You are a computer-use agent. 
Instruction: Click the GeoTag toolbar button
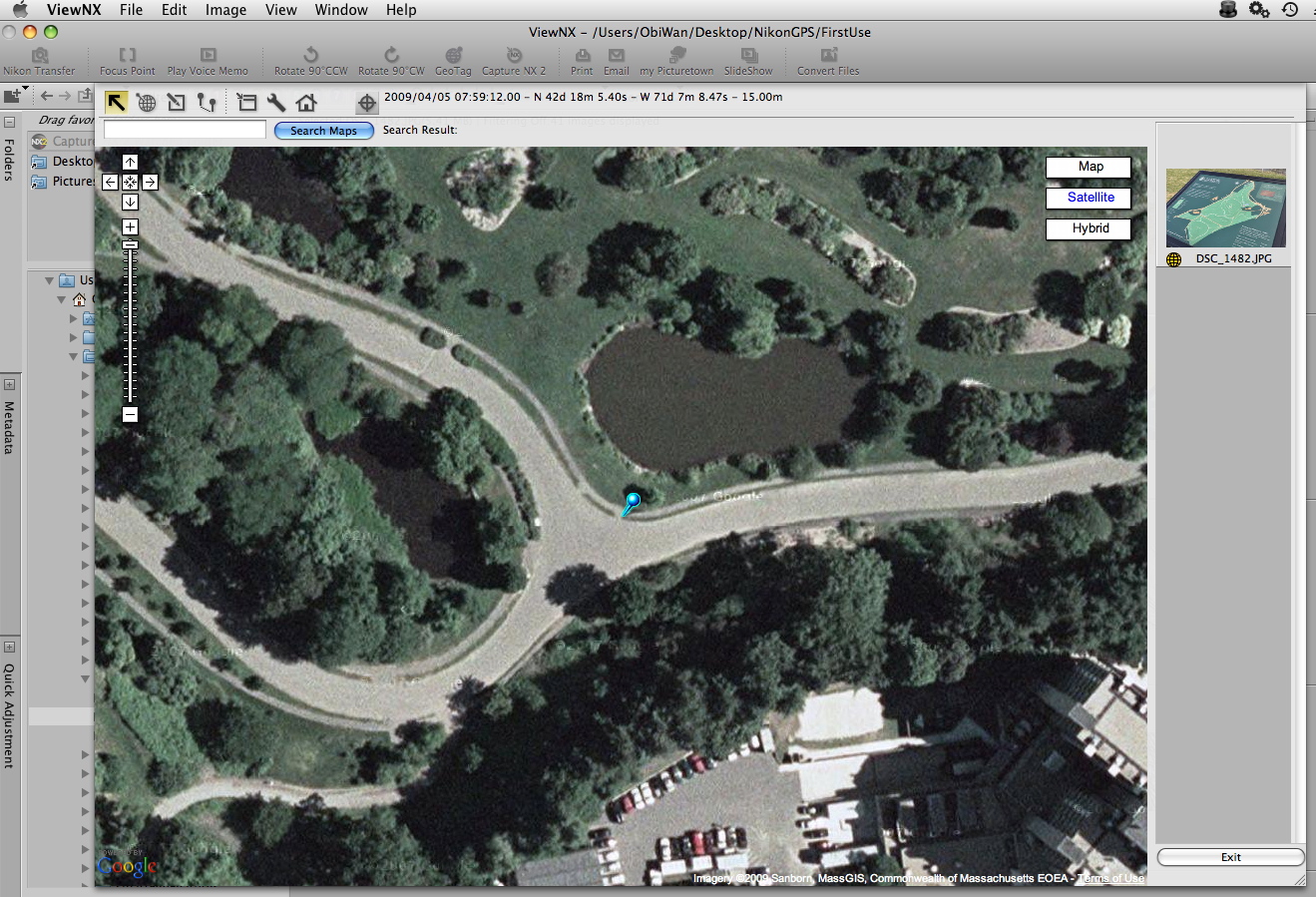click(453, 62)
